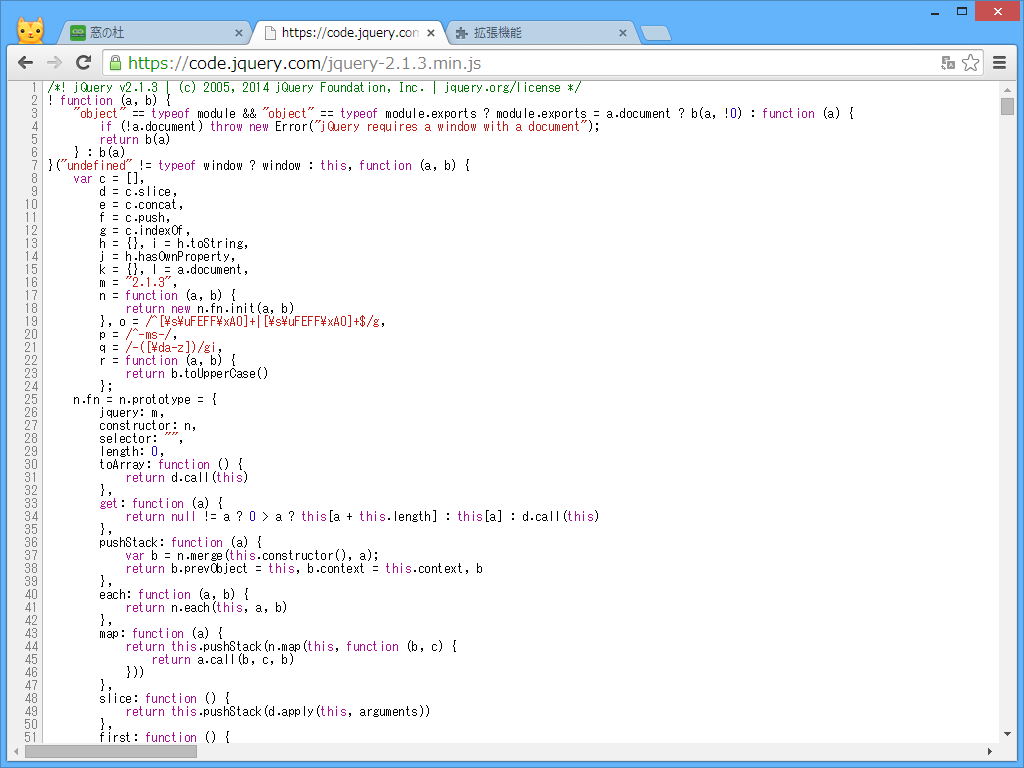Click 'return d.call(this)' on line 31
The width and height of the screenshot is (1024, 768).
(187, 477)
